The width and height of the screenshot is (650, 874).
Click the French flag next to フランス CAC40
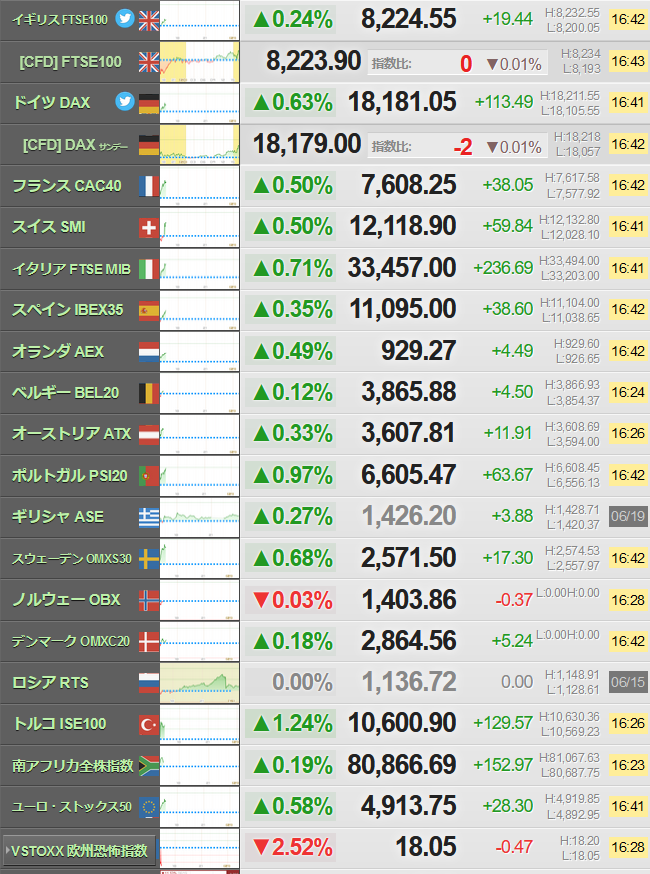149,186
